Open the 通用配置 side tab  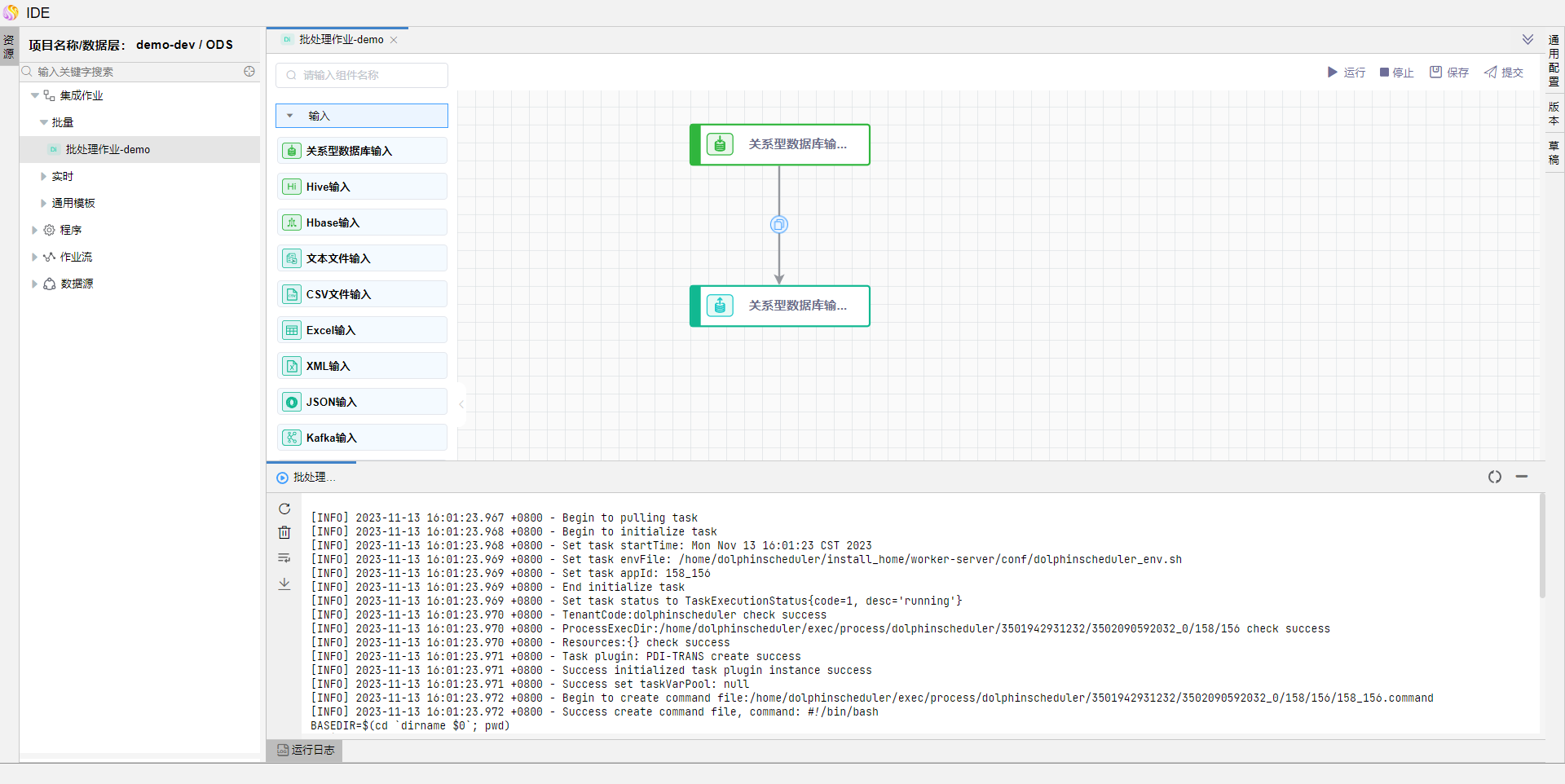[x=1554, y=60]
